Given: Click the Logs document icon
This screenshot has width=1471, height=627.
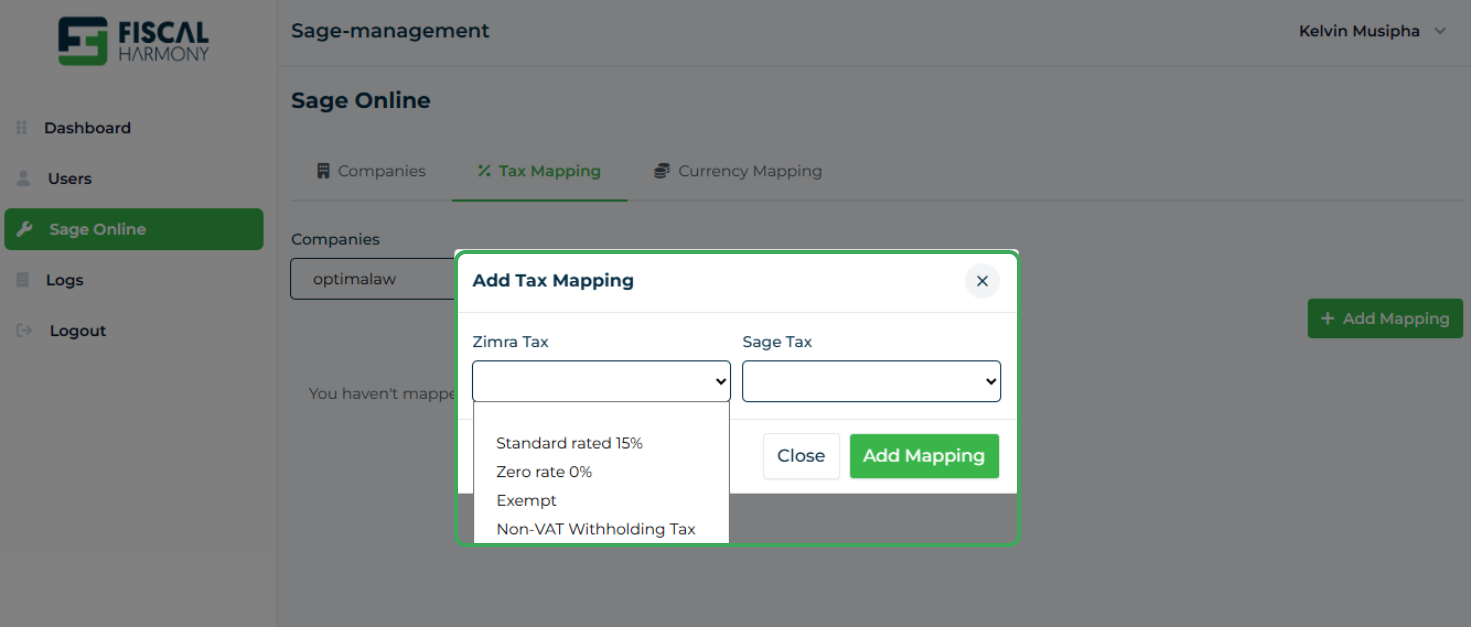Looking at the screenshot, I should tap(23, 280).
